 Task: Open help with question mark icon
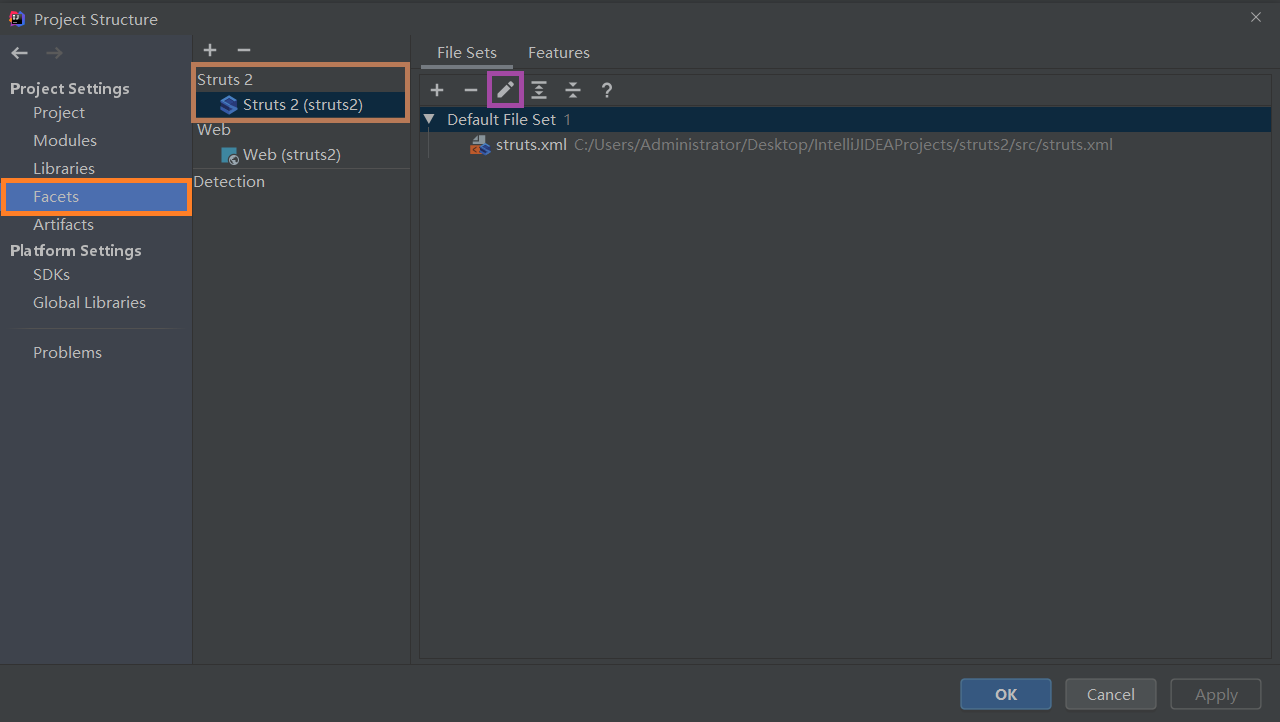pos(607,90)
